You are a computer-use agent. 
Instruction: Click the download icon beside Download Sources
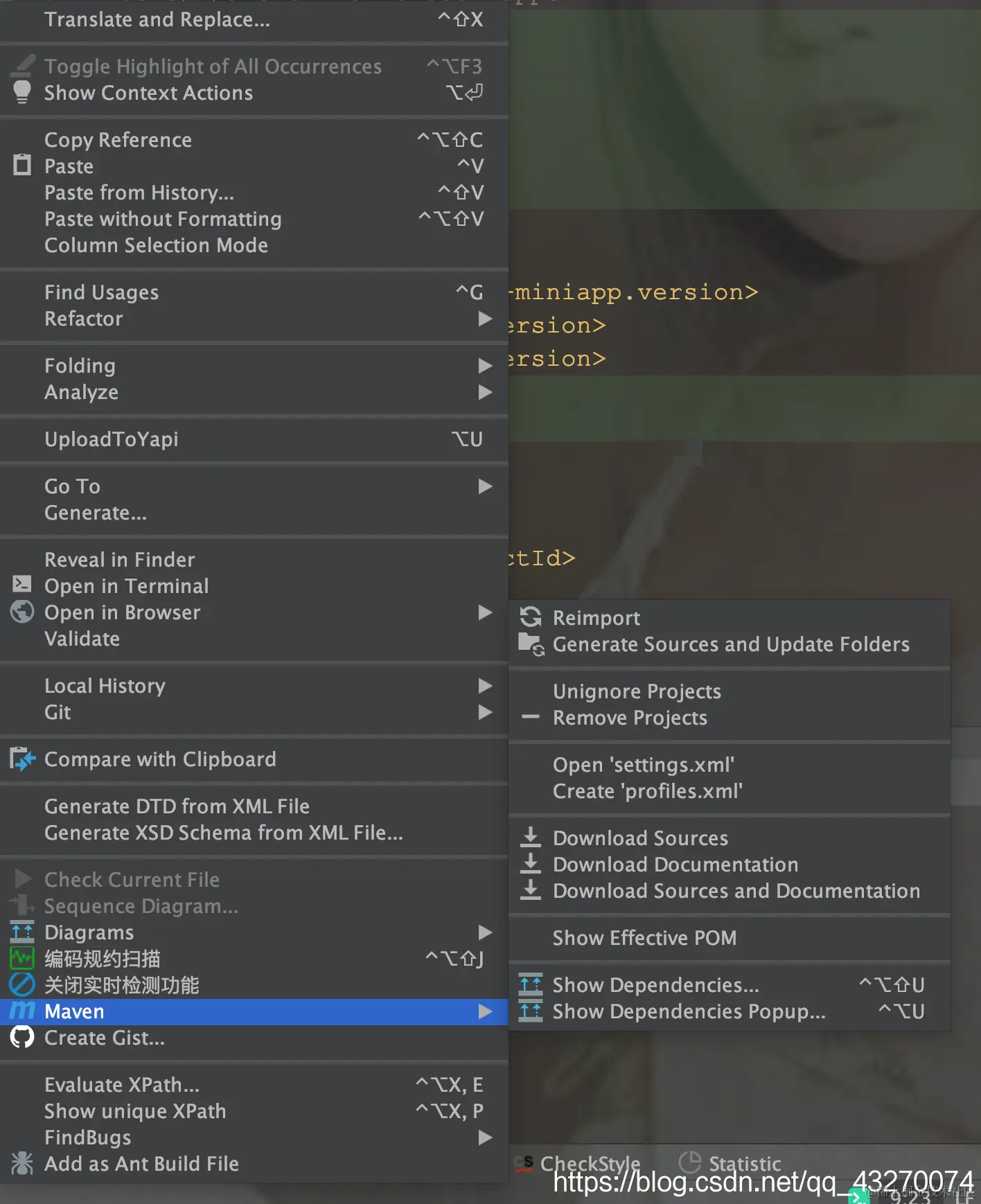(531, 837)
